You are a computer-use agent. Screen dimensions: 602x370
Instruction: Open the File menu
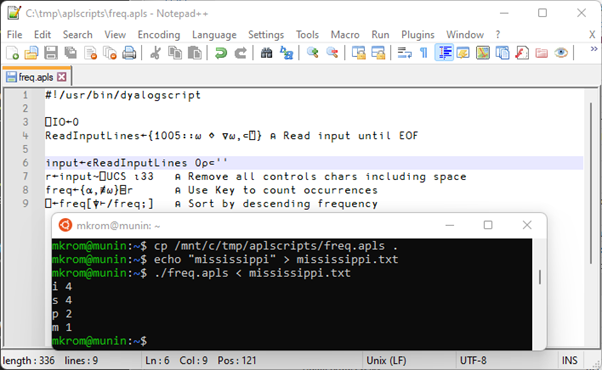click(15, 35)
